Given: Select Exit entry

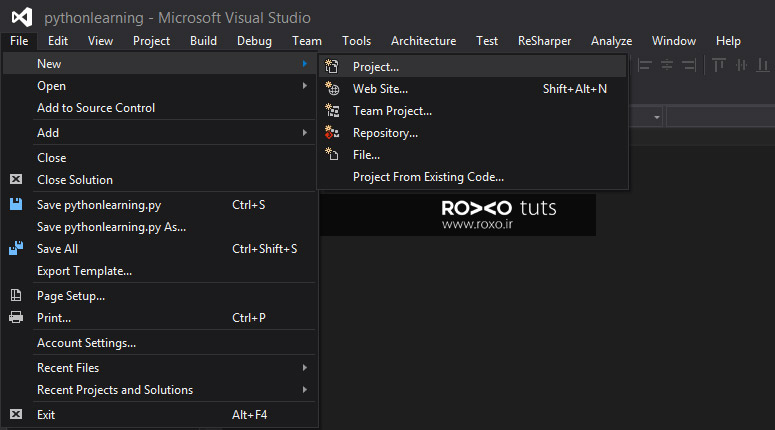Looking at the screenshot, I should click(x=159, y=415).
